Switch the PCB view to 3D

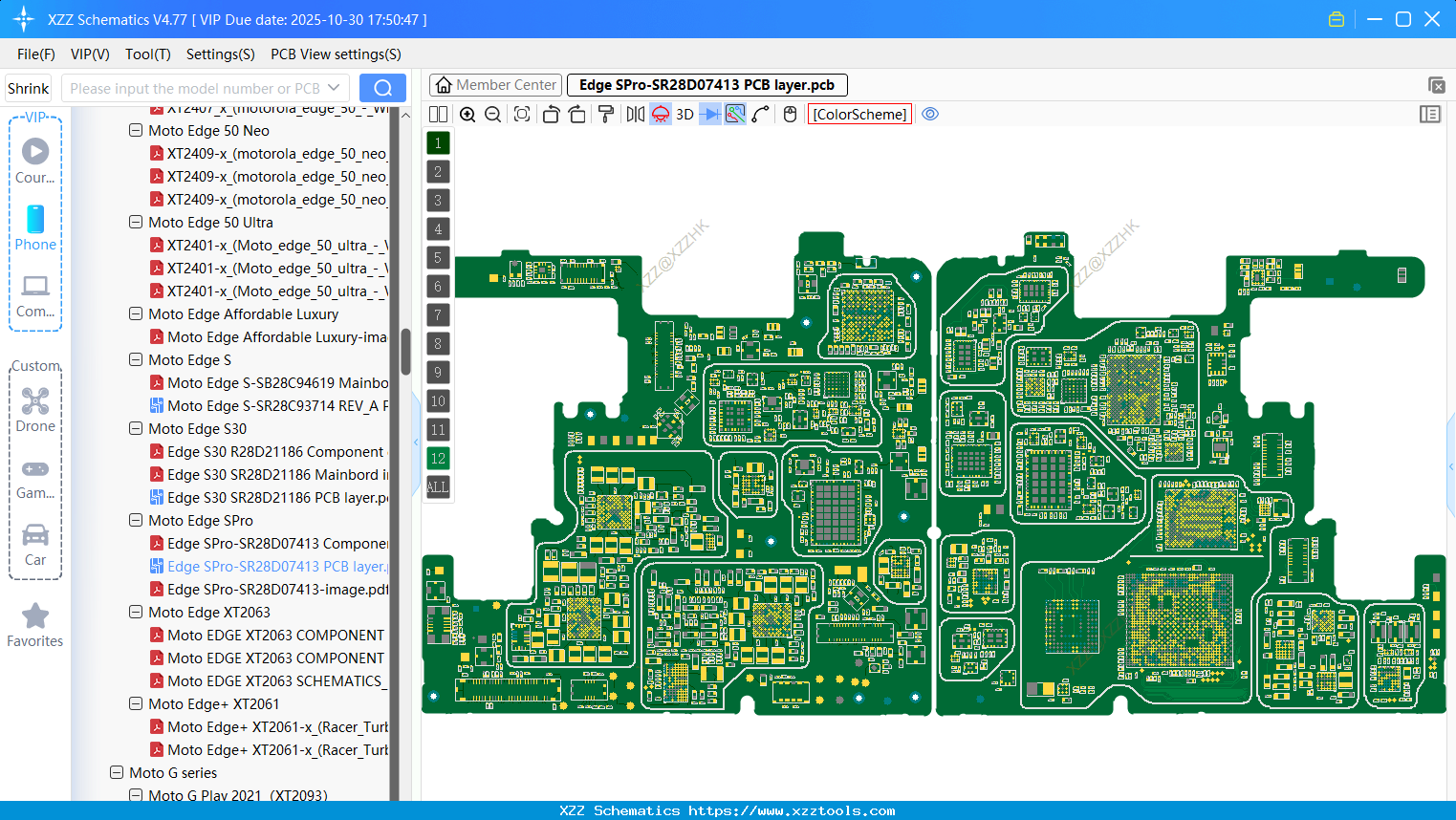pos(683,114)
